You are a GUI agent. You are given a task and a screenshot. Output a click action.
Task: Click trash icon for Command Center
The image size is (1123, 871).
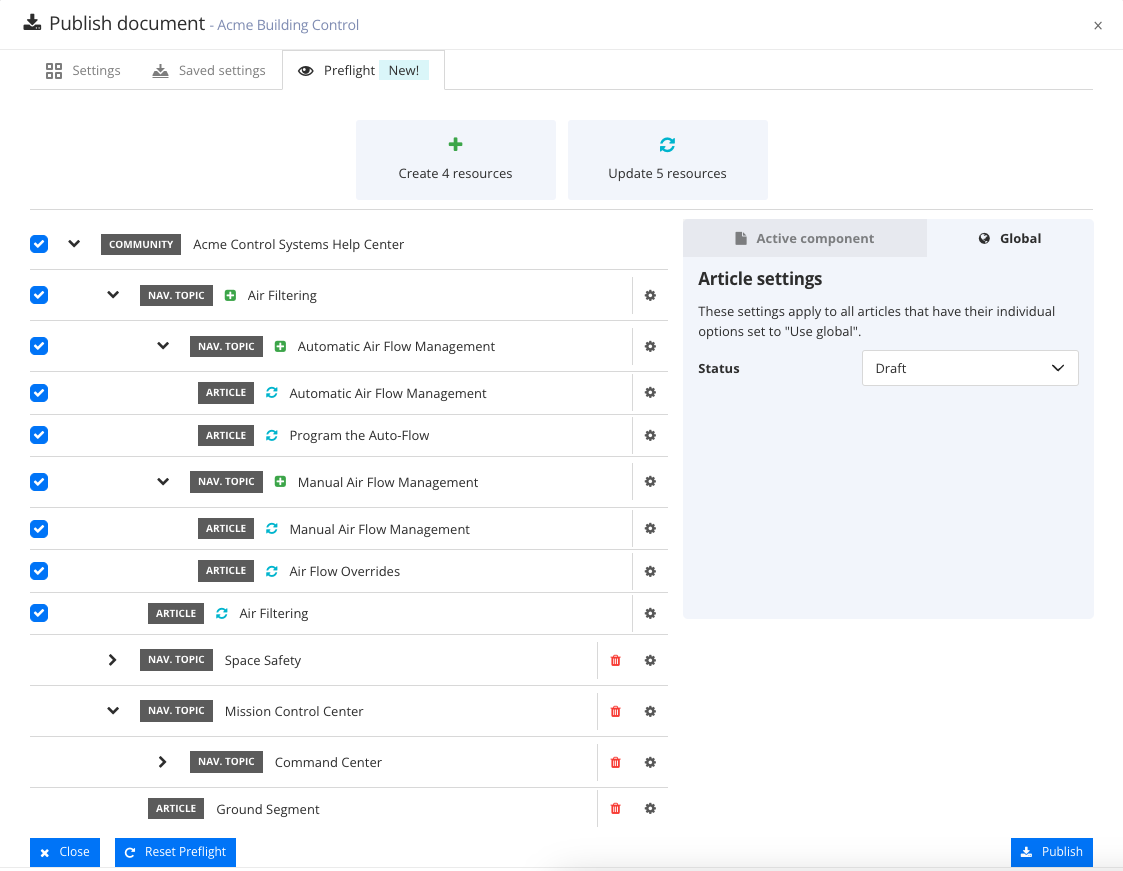tap(615, 762)
